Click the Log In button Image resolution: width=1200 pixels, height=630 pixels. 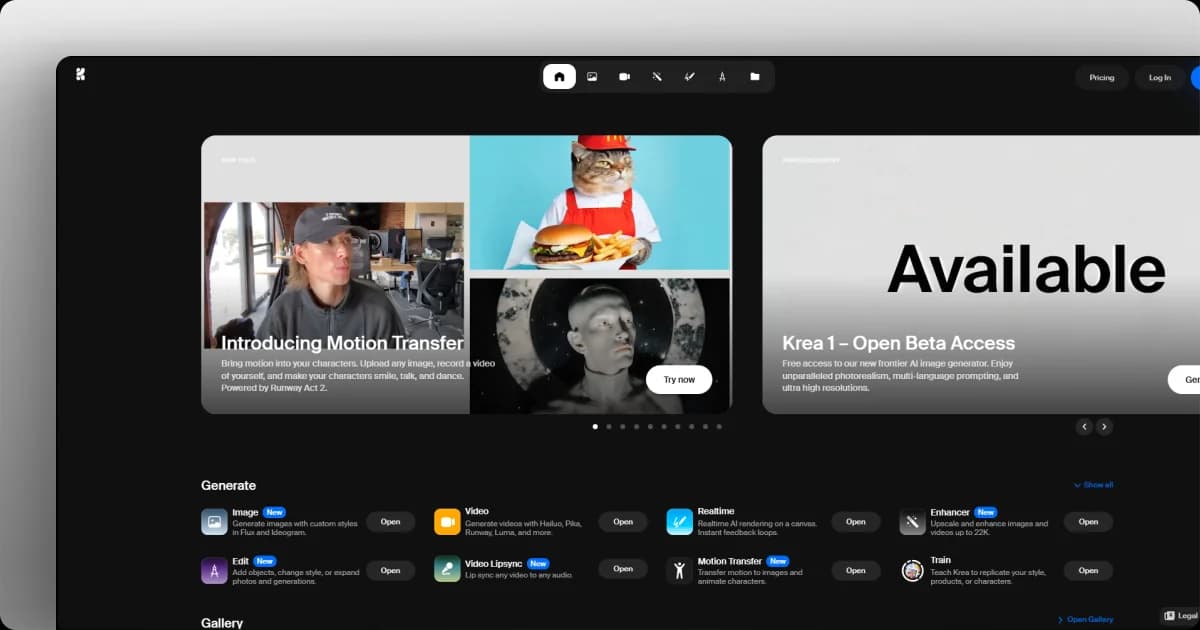(x=1160, y=77)
